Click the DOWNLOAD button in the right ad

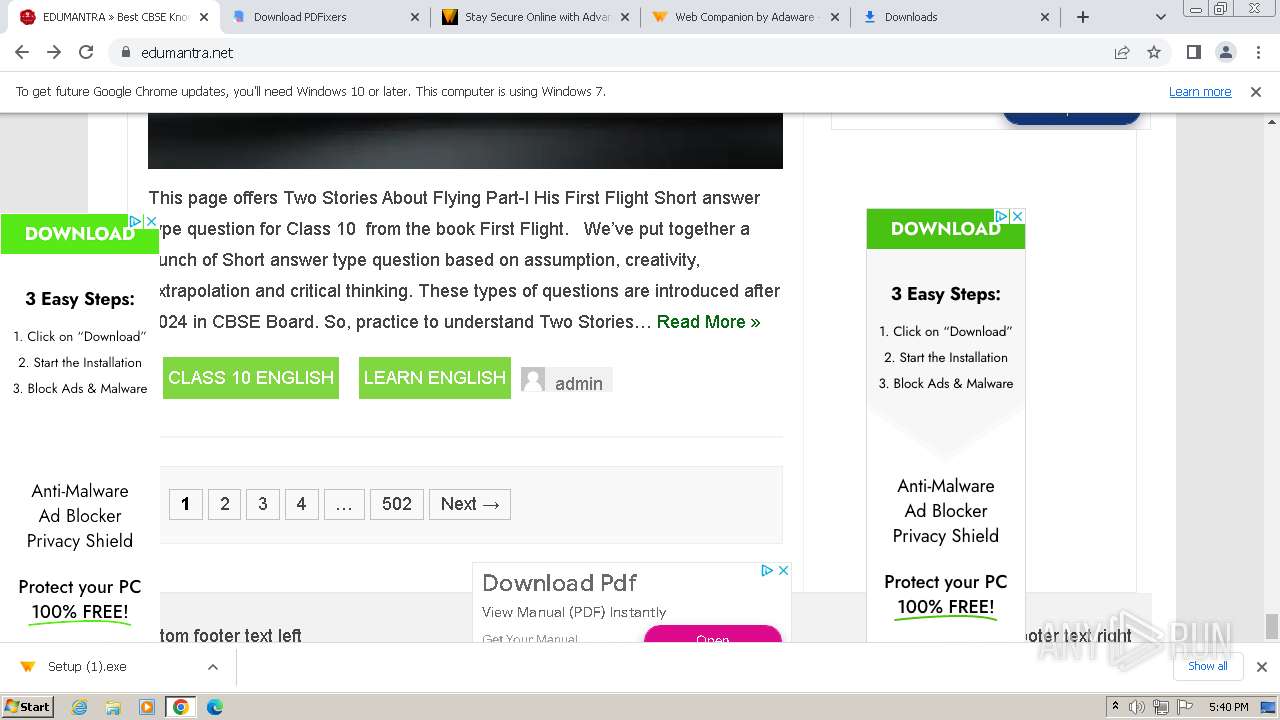[946, 229]
